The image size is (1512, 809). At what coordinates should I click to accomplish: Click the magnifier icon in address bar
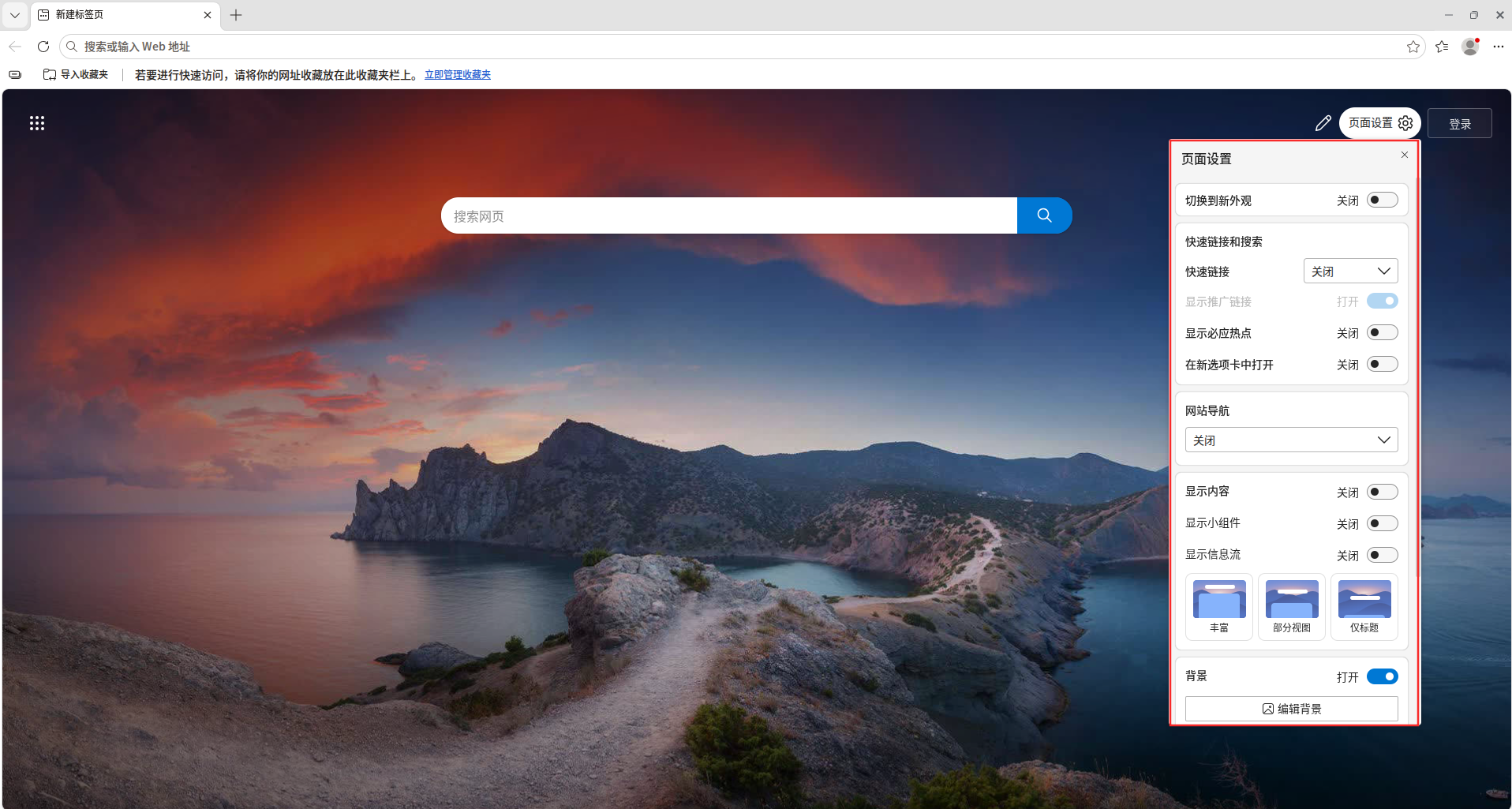pos(72,47)
